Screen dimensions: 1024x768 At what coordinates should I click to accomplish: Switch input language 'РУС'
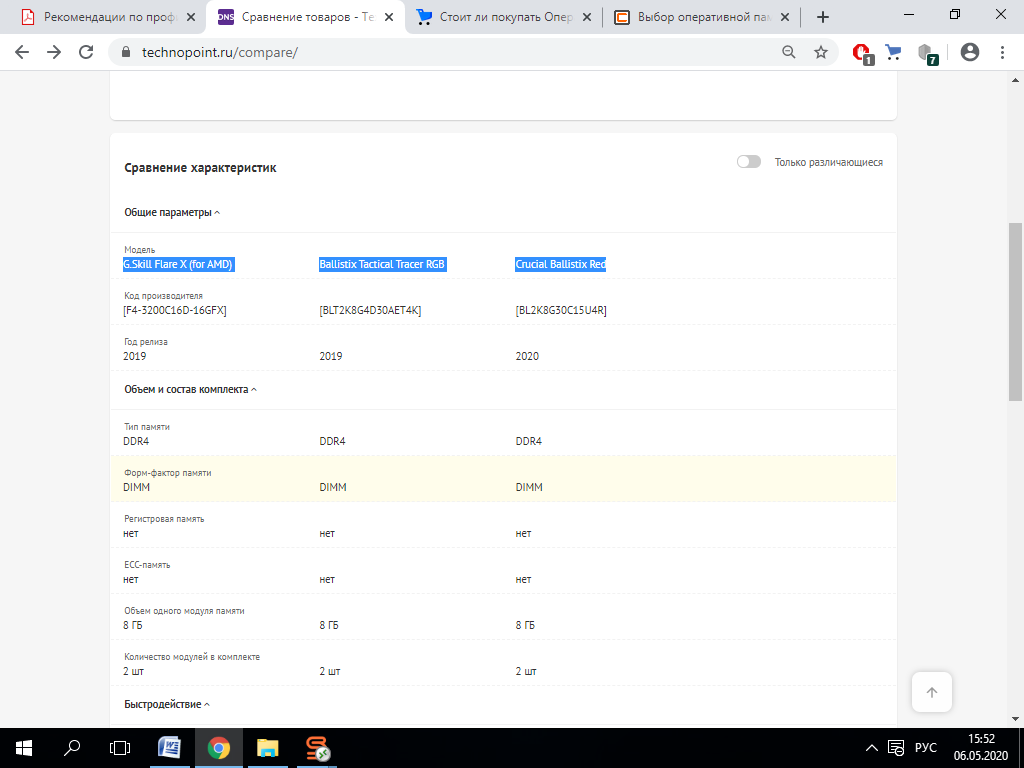coord(925,748)
